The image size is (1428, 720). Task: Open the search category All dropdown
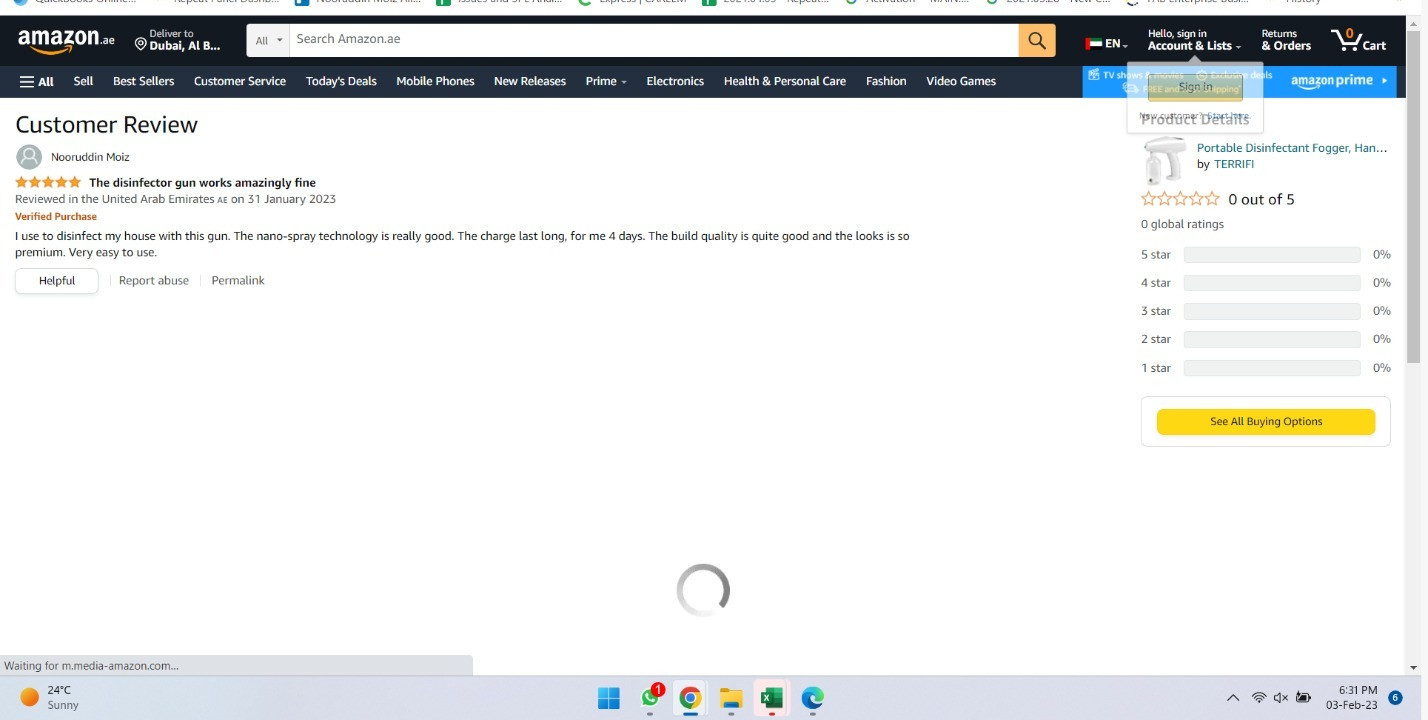268,40
